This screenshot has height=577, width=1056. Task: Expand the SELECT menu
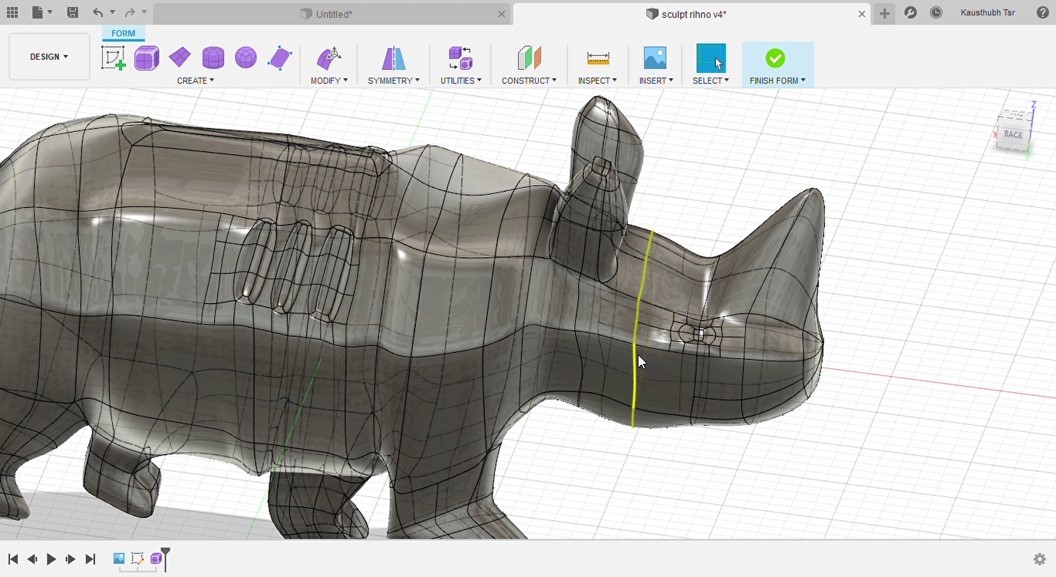coord(711,80)
